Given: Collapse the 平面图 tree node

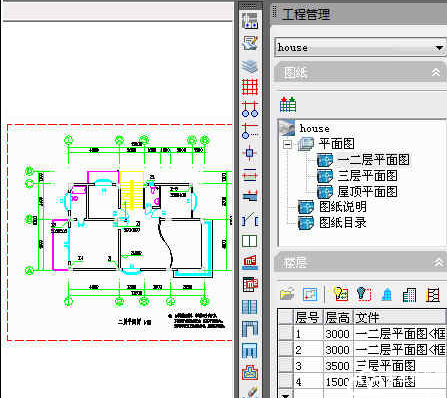Looking at the screenshot, I should [x=287, y=144].
